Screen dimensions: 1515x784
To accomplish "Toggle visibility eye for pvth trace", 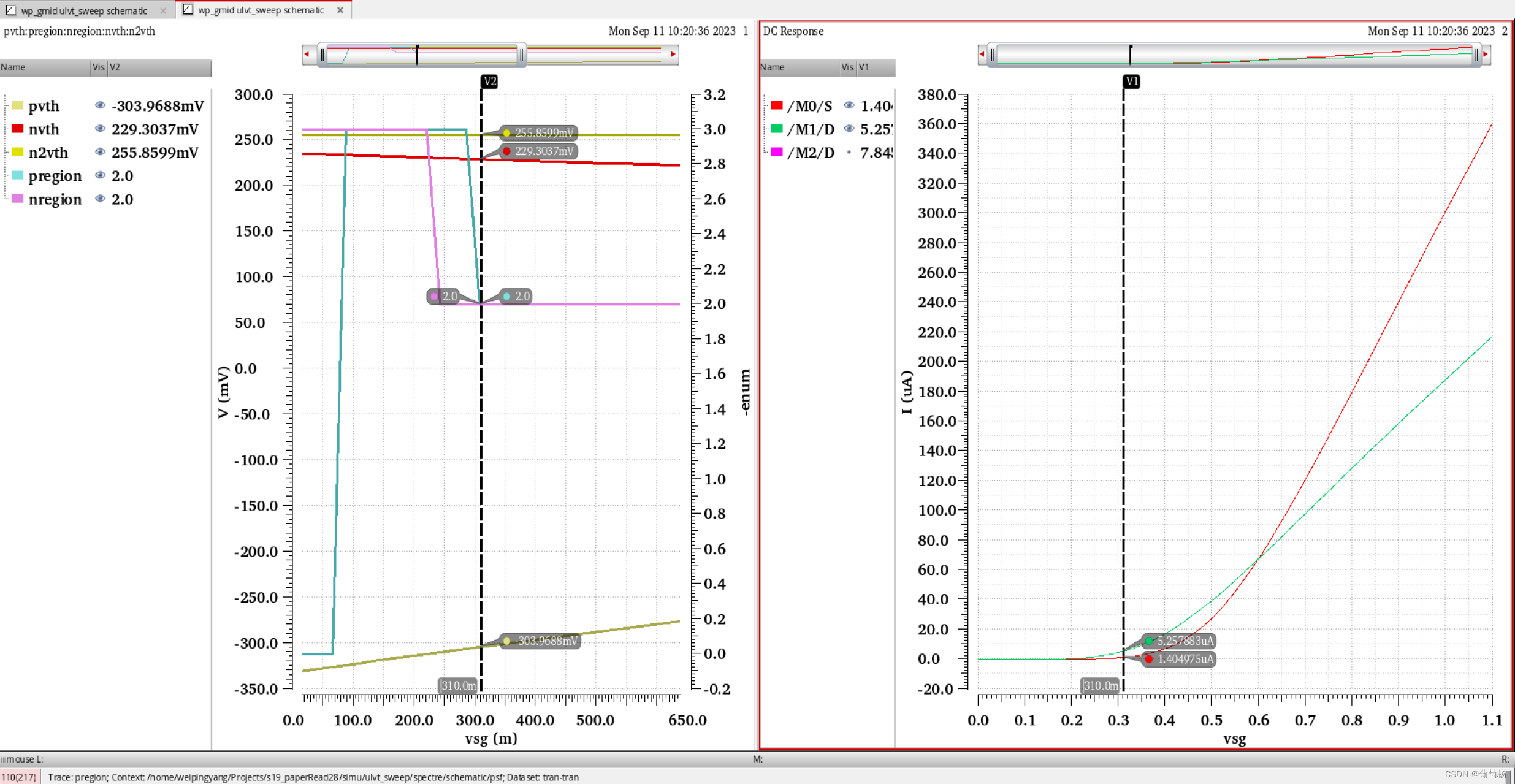I will pos(100,105).
